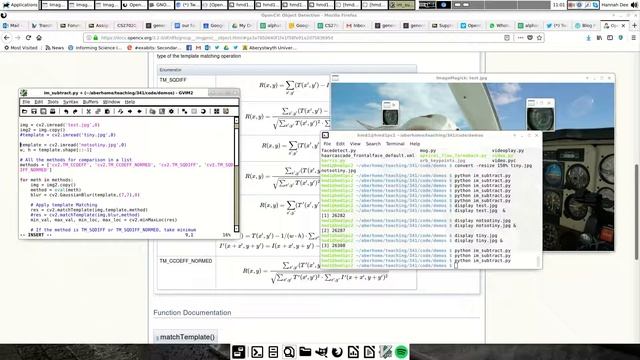The width and height of the screenshot is (640, 360).
Task: Open the Syntax menu in GVIM
Action: [70, 102]
